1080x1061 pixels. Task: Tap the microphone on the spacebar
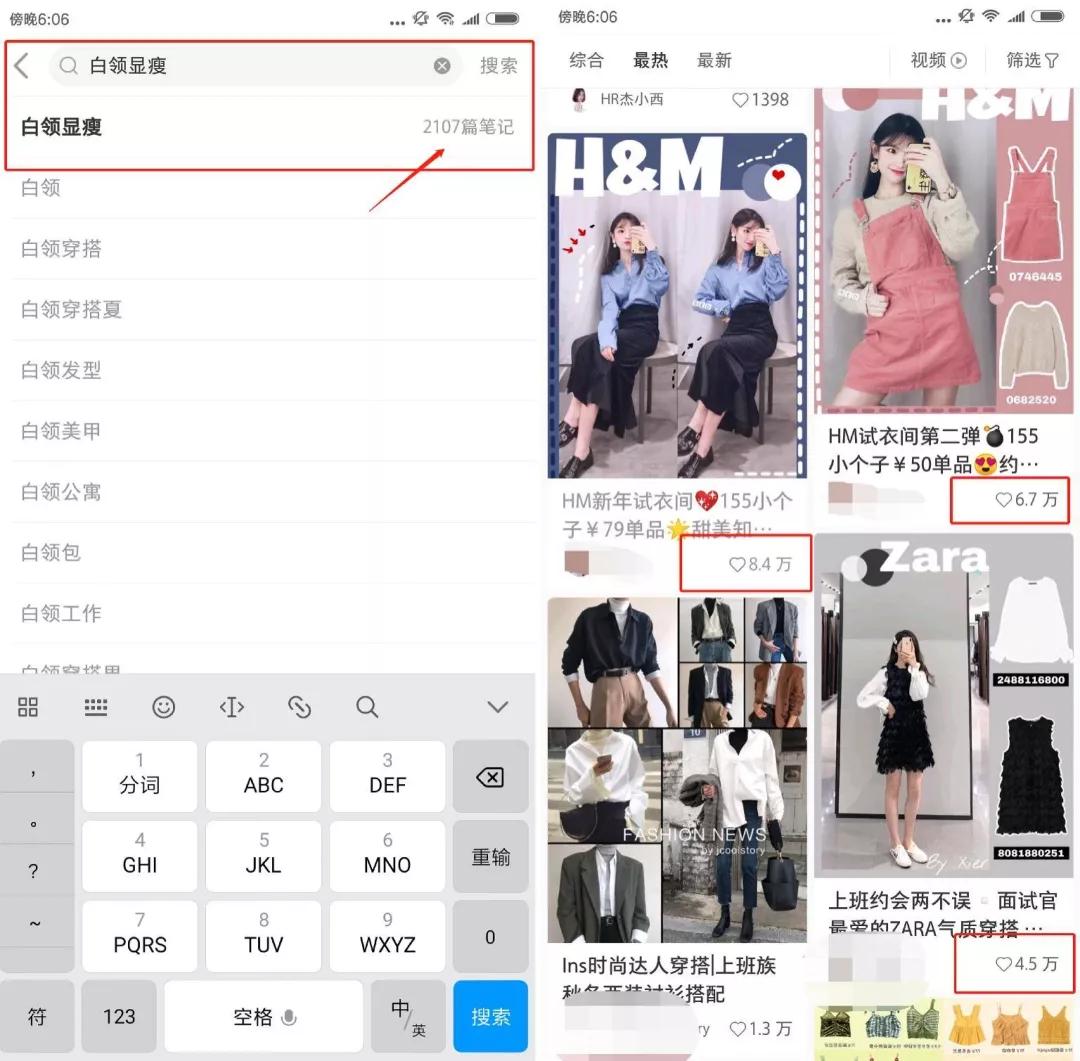click(290, 1016)
